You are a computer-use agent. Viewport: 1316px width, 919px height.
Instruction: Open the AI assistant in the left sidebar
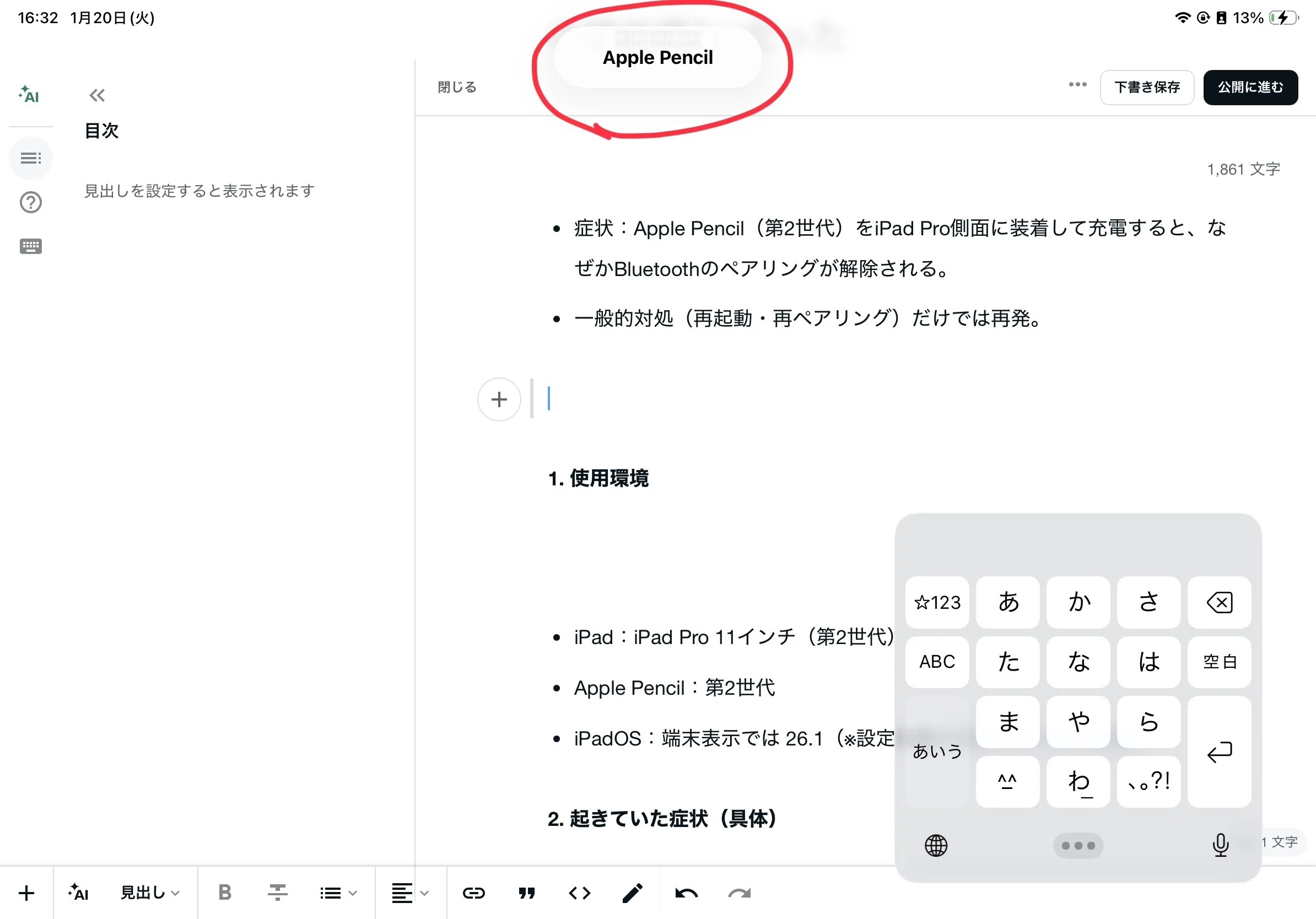(x=29, y=95)
